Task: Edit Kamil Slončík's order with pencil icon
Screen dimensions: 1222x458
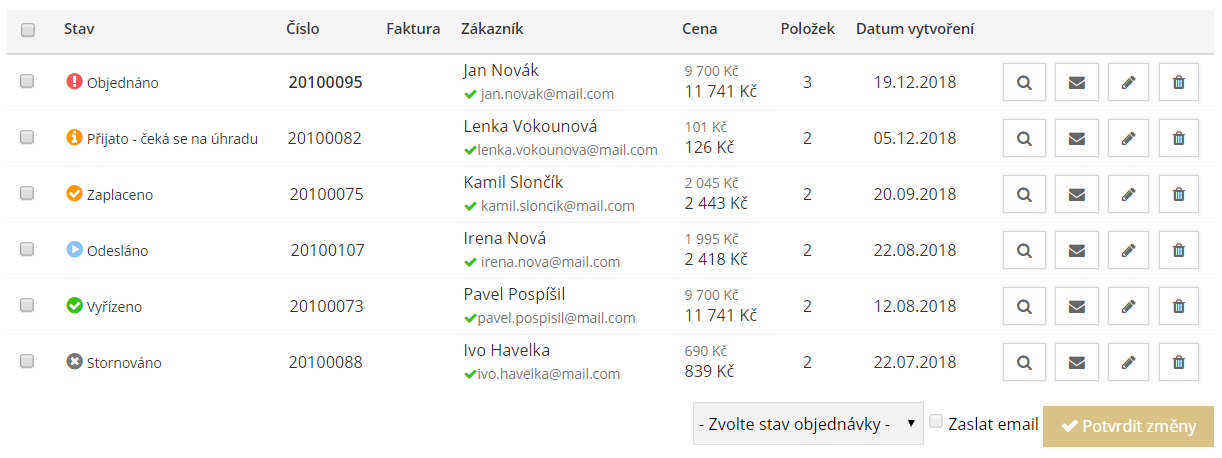Action: pyautogui.click(x=1128, y=195)
